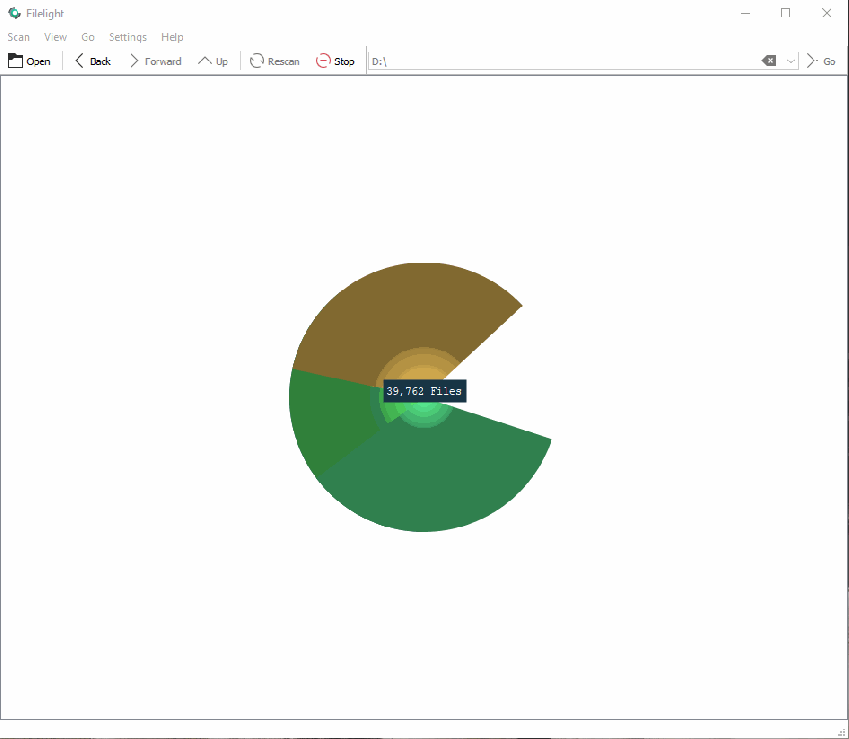The width and height of the screenshot is (849, 739).
Task: Open the Go menu
Action: pos(88,37)
